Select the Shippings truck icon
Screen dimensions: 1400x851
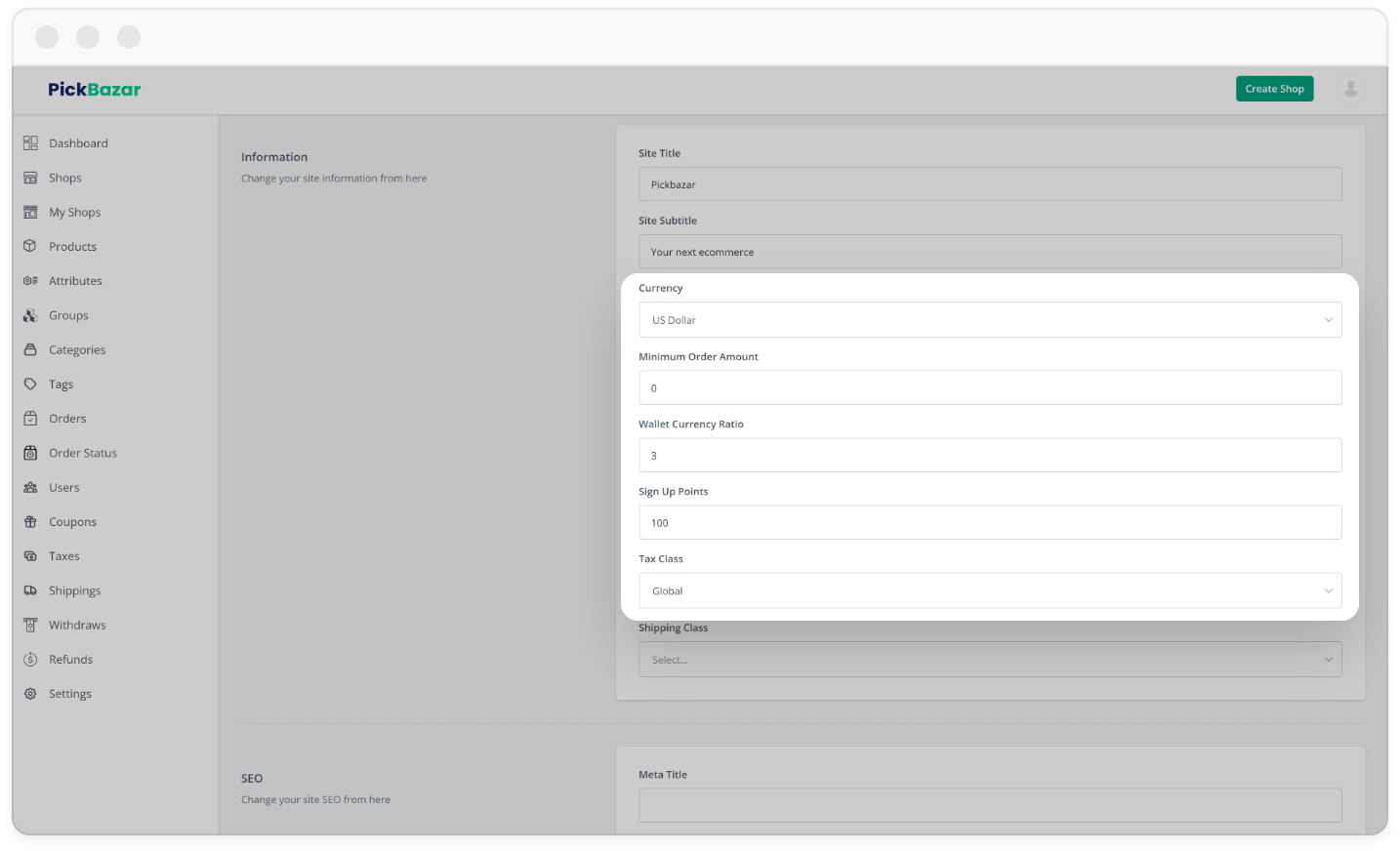(30, 589)
